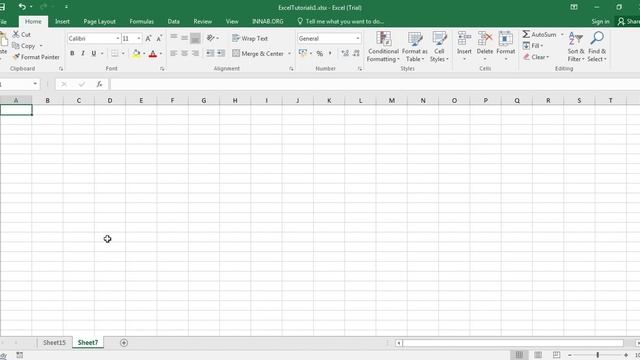Open Format as Table gallery
Screen dimensions: 640x360
click(415, 47)
